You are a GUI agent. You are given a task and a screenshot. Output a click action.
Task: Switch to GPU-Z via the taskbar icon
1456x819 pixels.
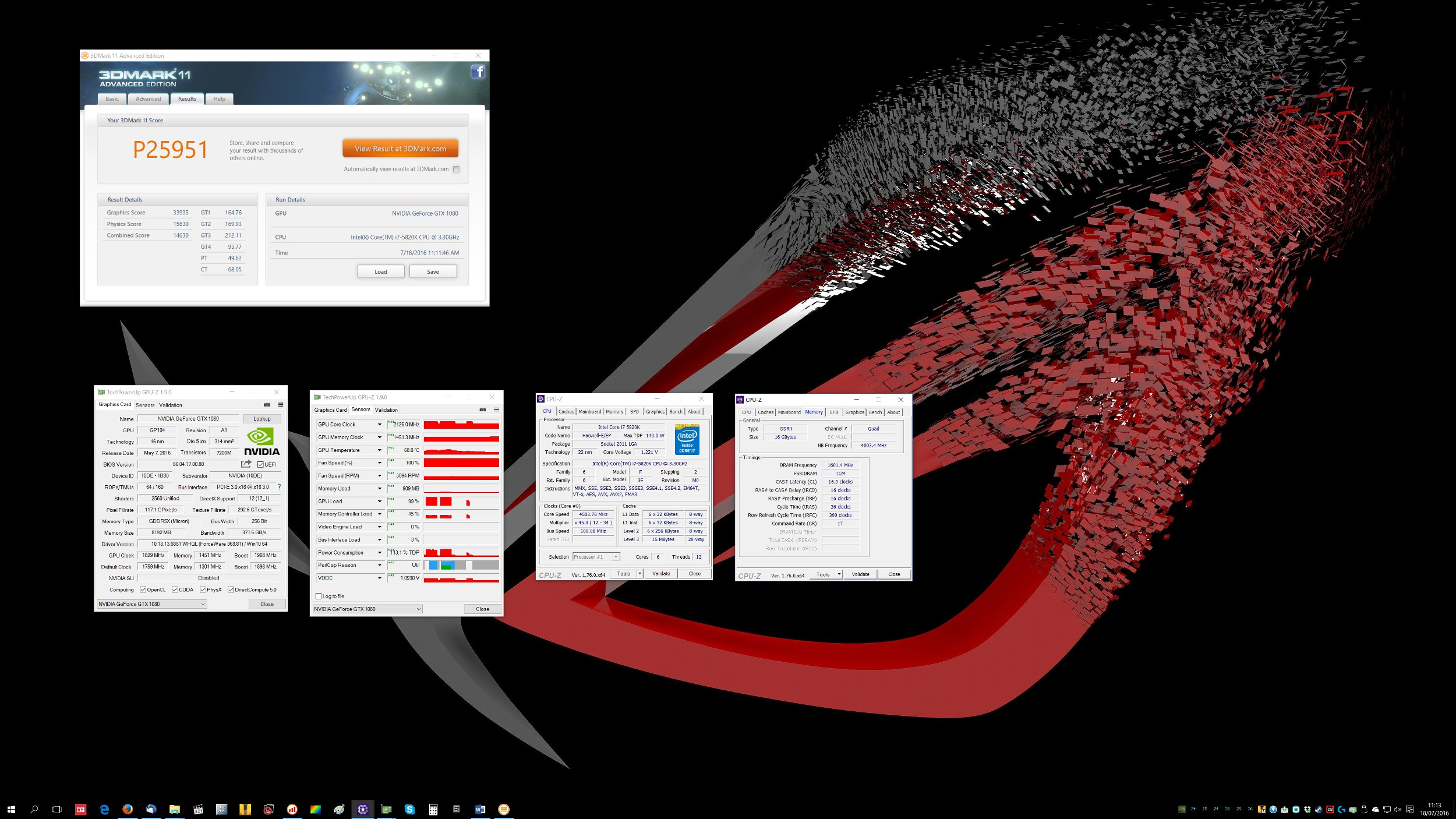[x=386, y=809]
